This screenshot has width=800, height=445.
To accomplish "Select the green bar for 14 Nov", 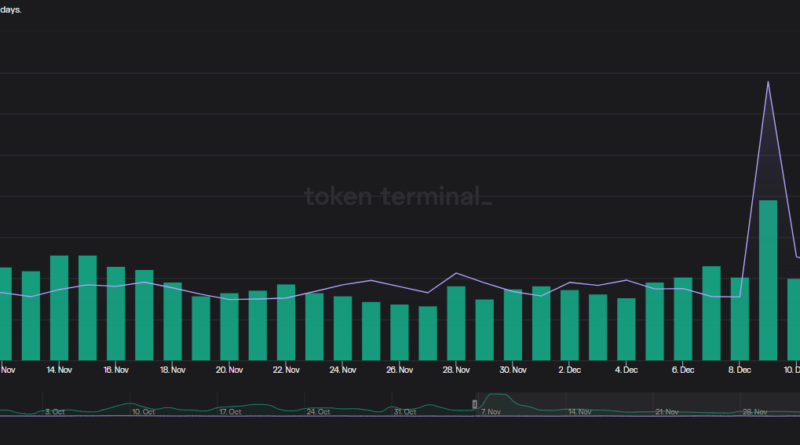I will coord(59,308).
